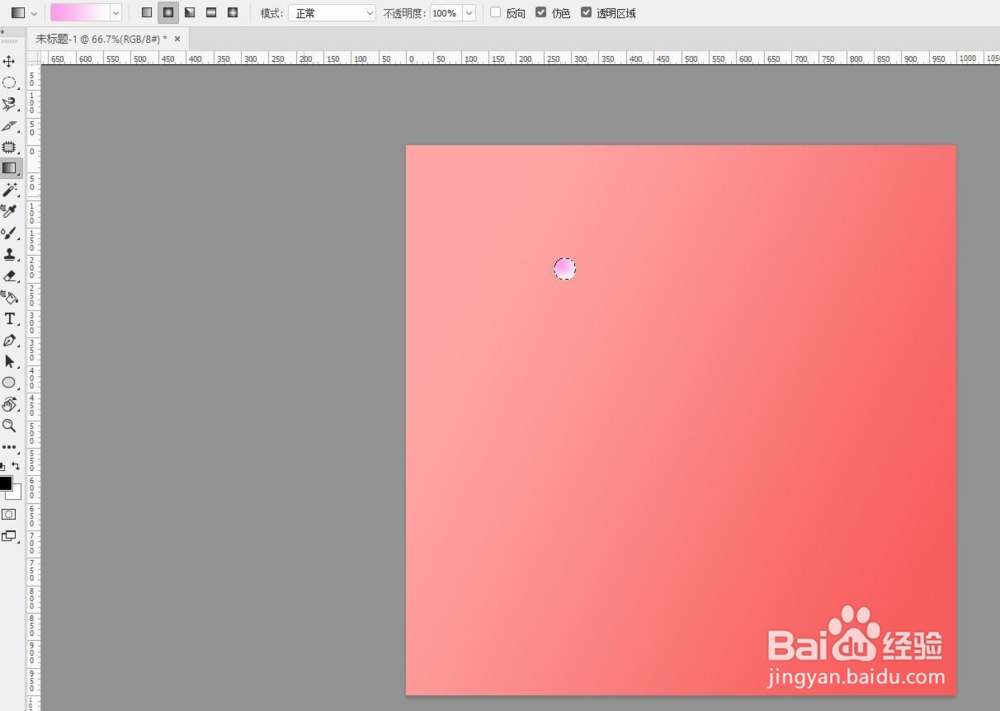Select the Elliptical Marquee tool
Image resolution: width=1000 pixels, height=711 pixels.
point(9,83)
